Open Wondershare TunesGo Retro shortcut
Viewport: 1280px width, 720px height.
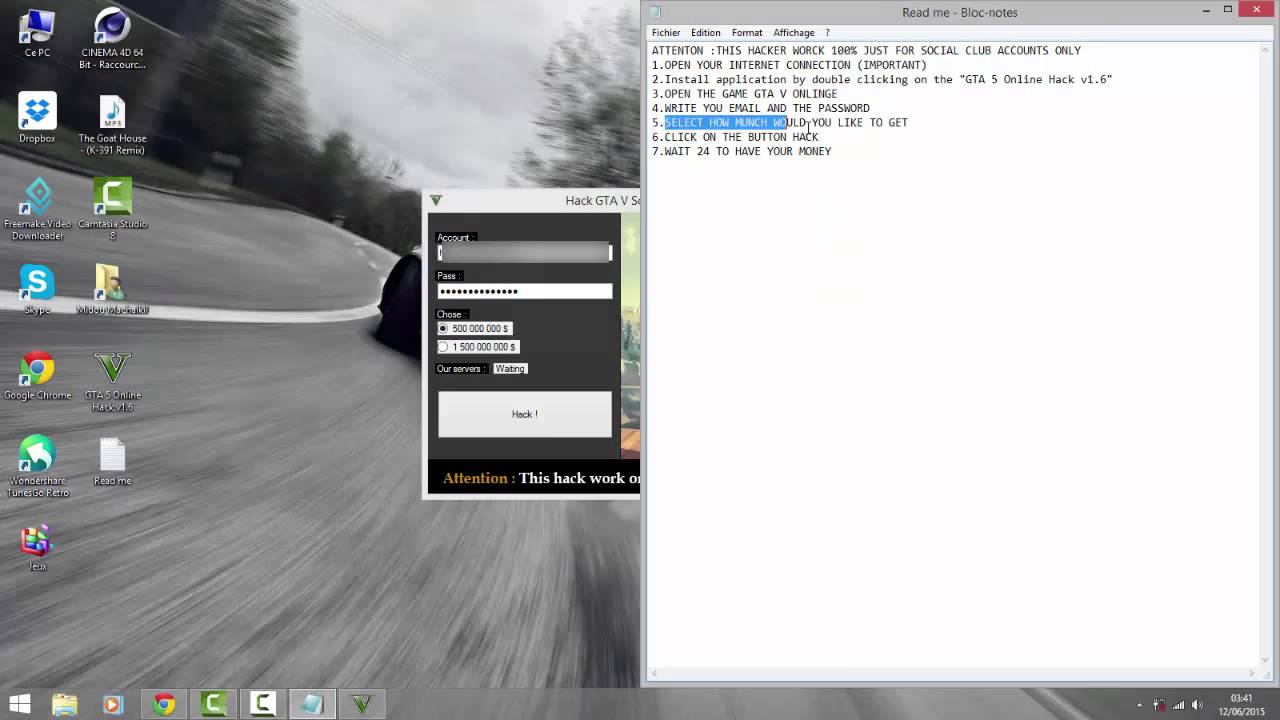37,467
